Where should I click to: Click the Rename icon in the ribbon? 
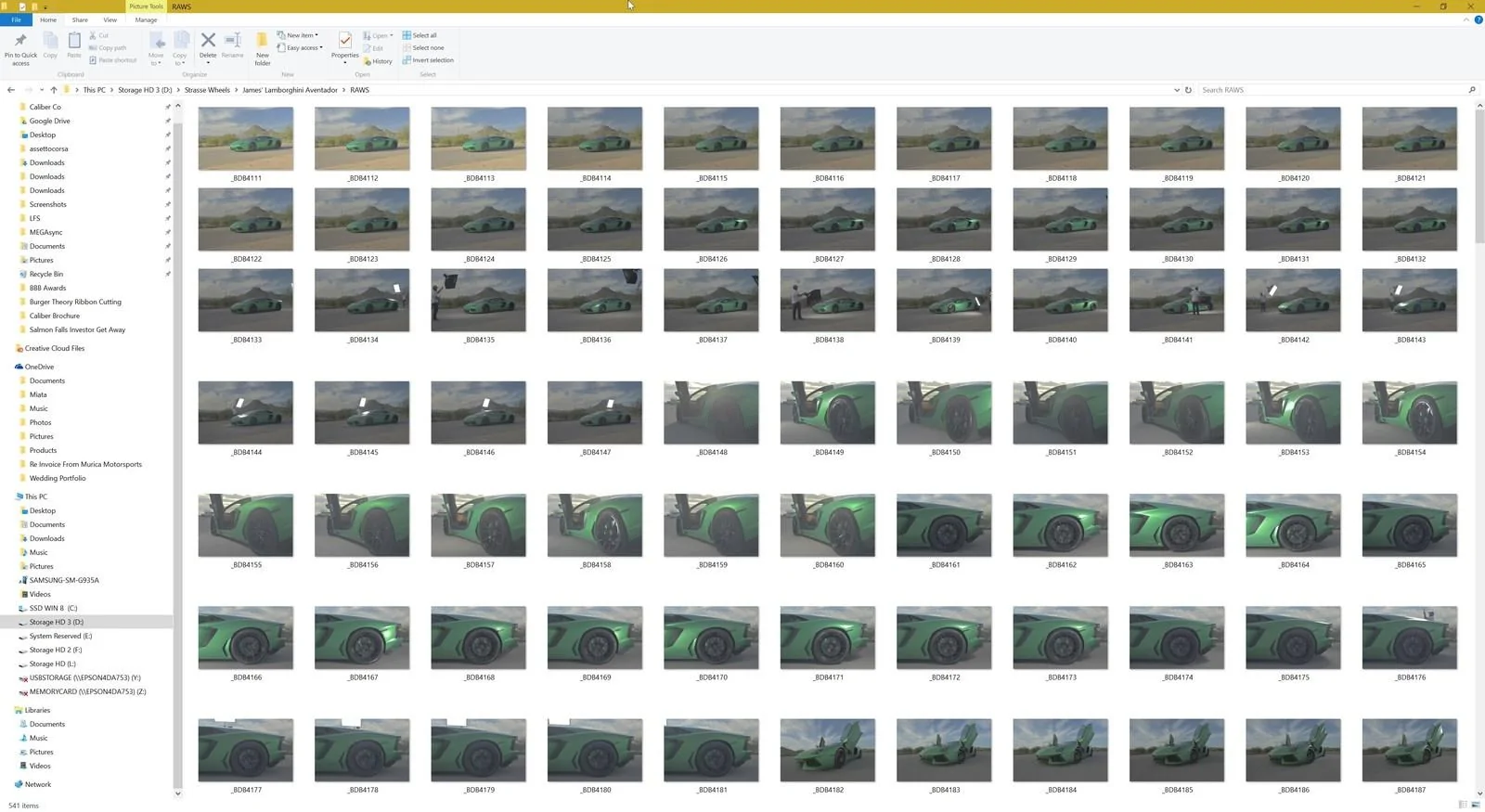233,40
